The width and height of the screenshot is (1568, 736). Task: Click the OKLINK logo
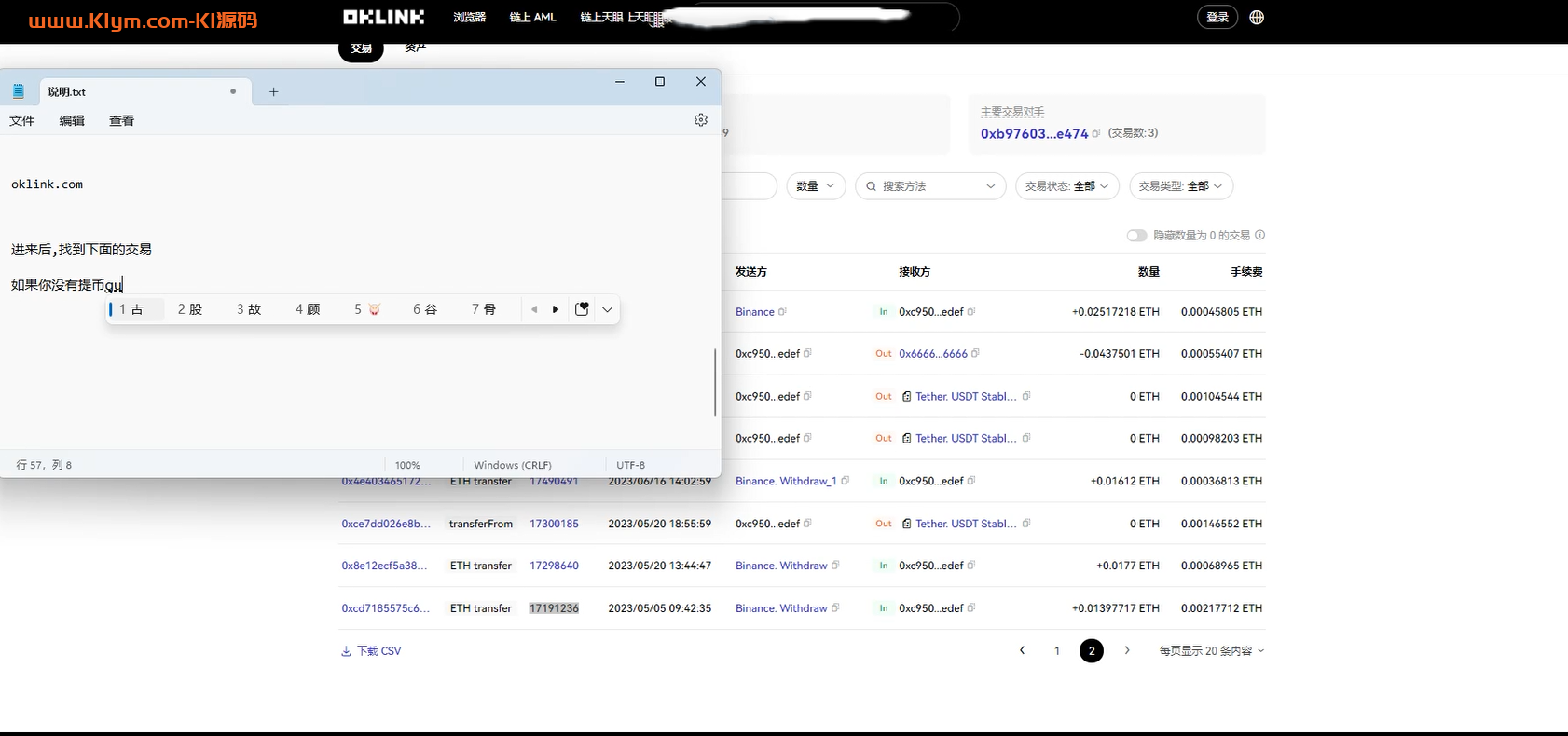[x=383, y=17]
